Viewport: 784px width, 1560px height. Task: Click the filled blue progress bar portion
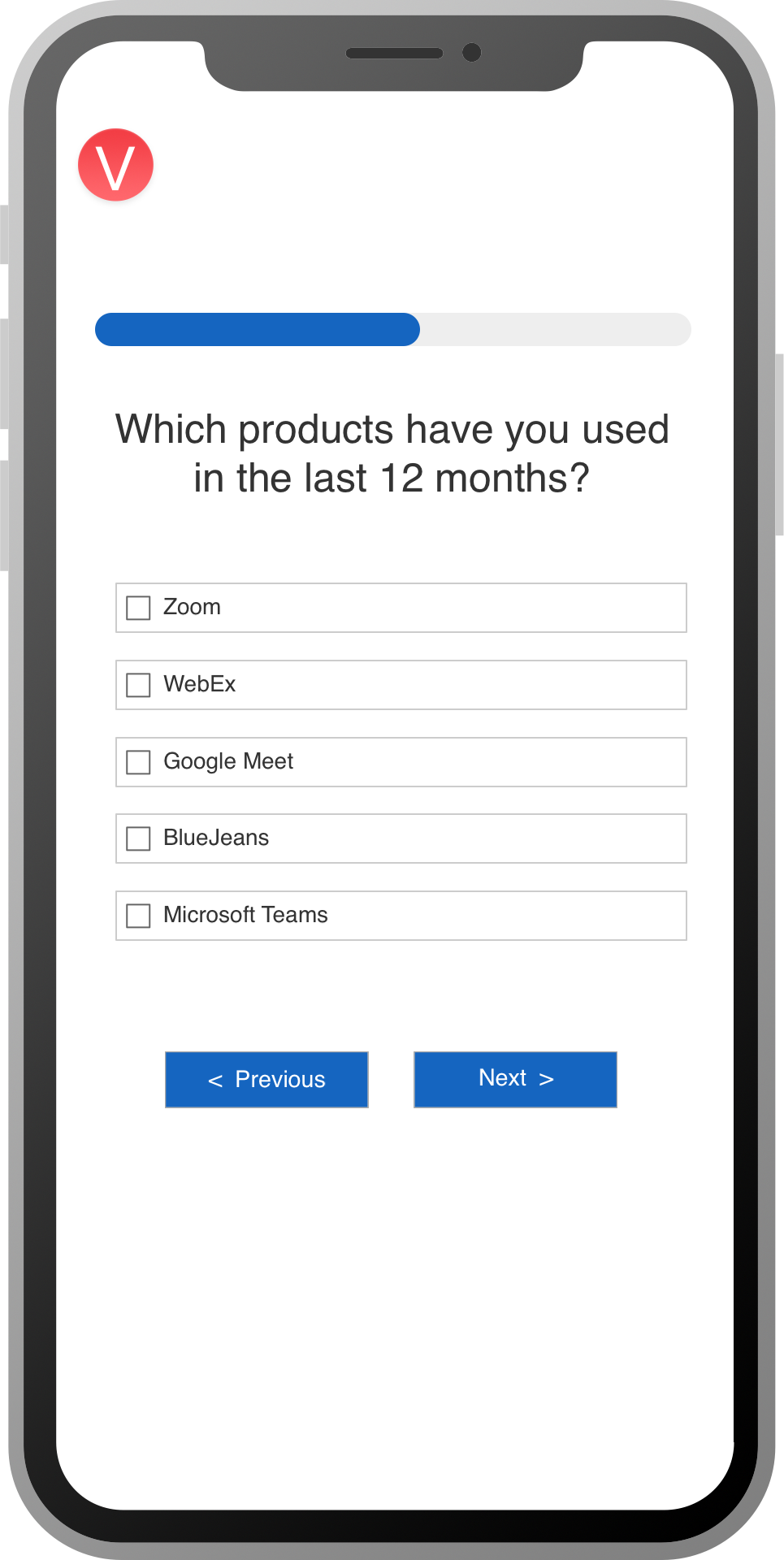[258, 330]
